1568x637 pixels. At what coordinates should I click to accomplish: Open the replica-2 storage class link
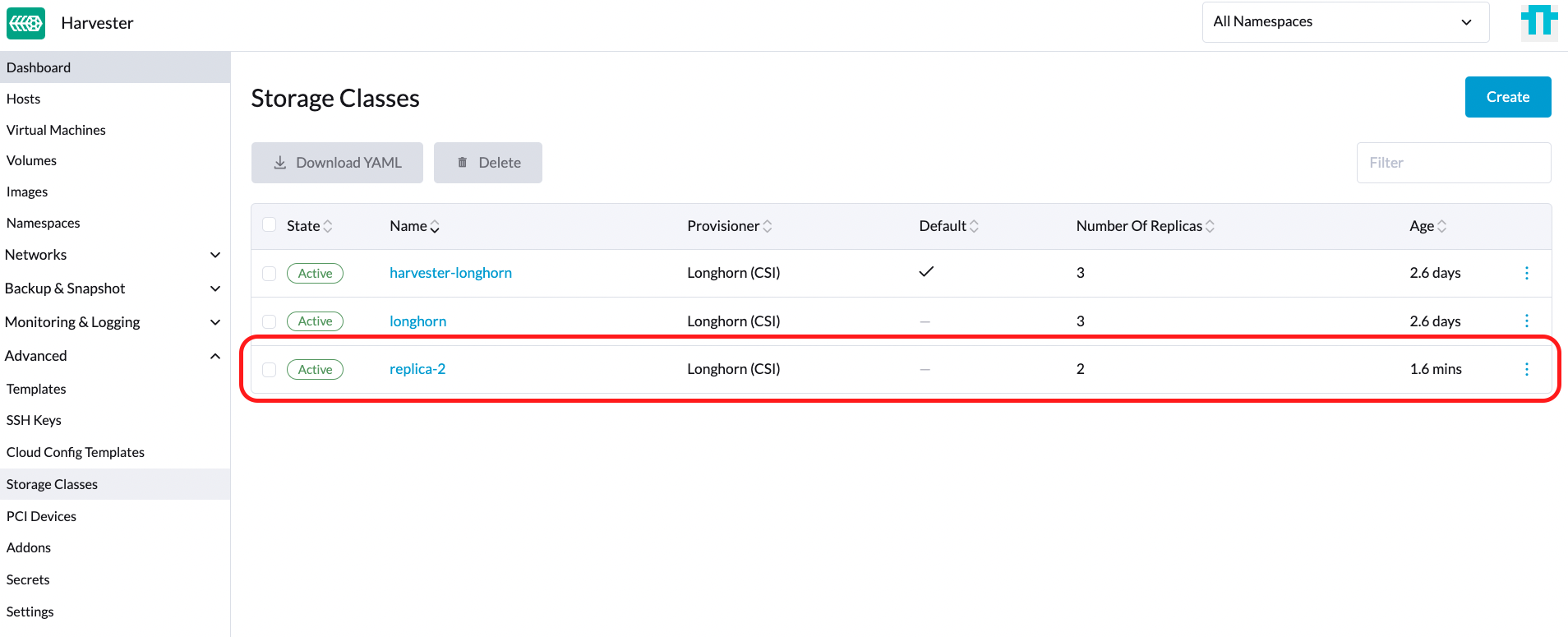point(417,369)
